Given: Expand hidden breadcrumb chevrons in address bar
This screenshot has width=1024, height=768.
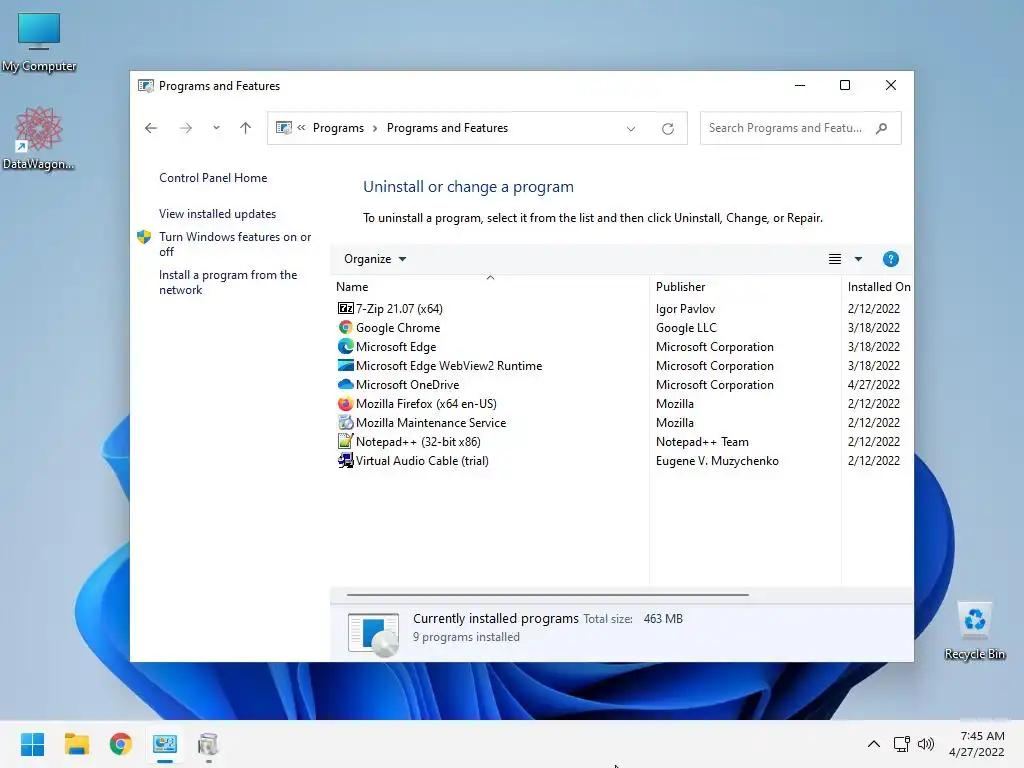Looking at the screenshot, I should 301,128.
